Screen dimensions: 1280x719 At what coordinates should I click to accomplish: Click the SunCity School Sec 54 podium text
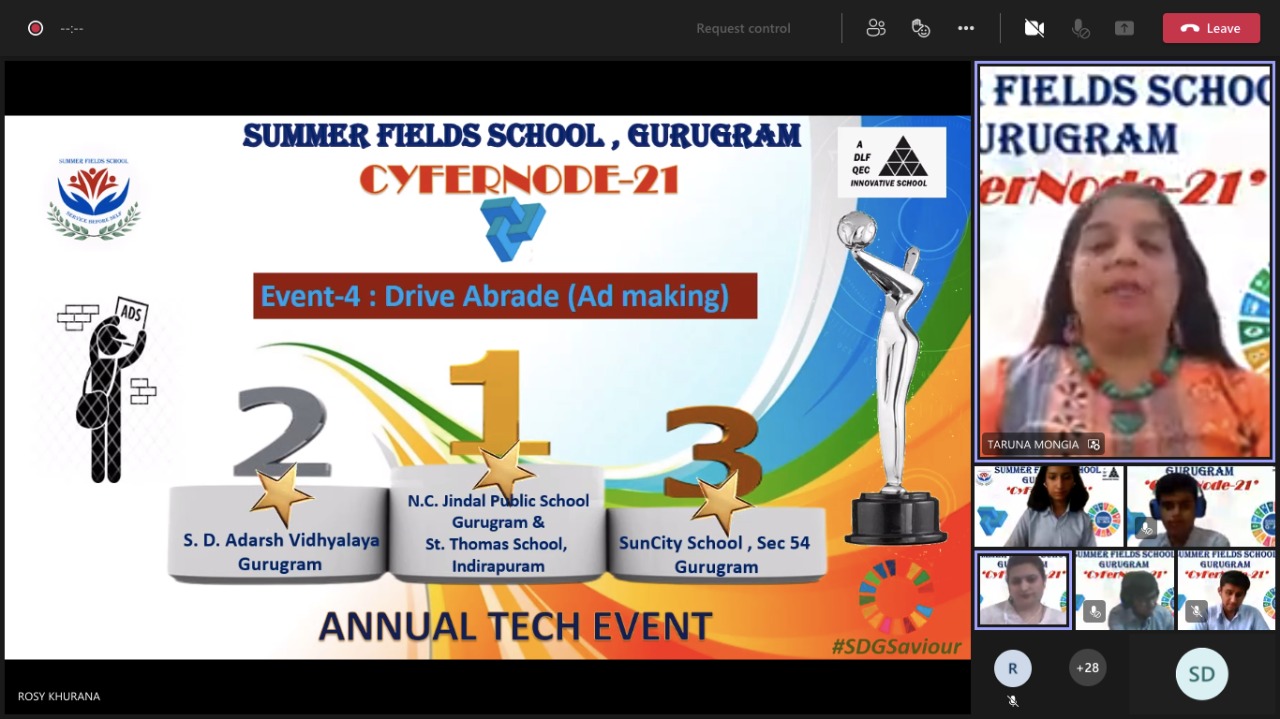(715, 555)
